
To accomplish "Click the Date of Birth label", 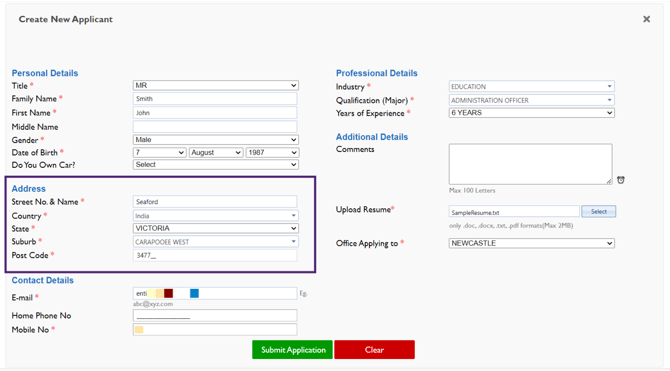I will pyautogui.click(x=35, y=153).
